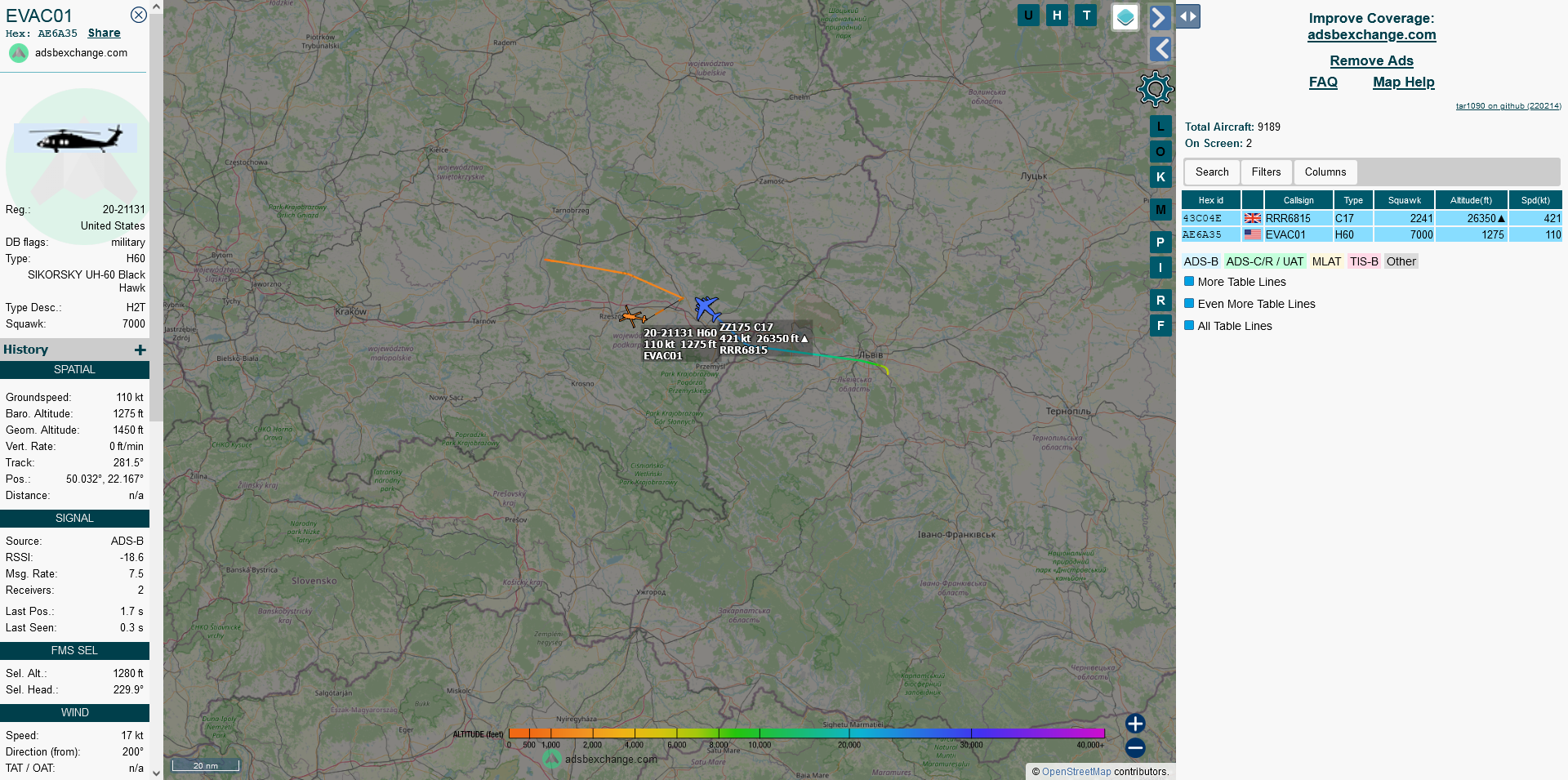Toggle the H map button
Image resolution: width=1568 pixels, height=780 pixels.
click(x=1057, y=15)
